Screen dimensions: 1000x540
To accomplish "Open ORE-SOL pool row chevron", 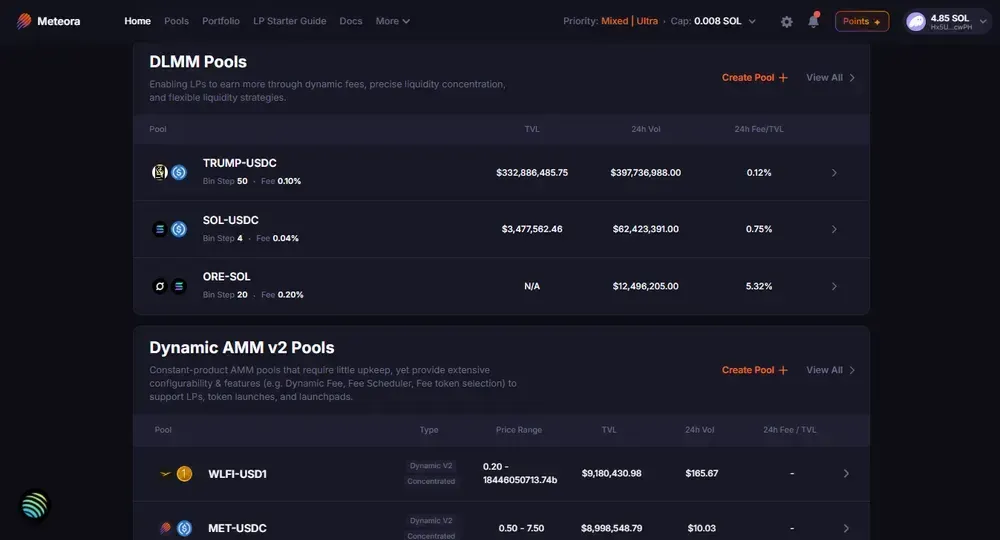I will [x=834, y=286].
